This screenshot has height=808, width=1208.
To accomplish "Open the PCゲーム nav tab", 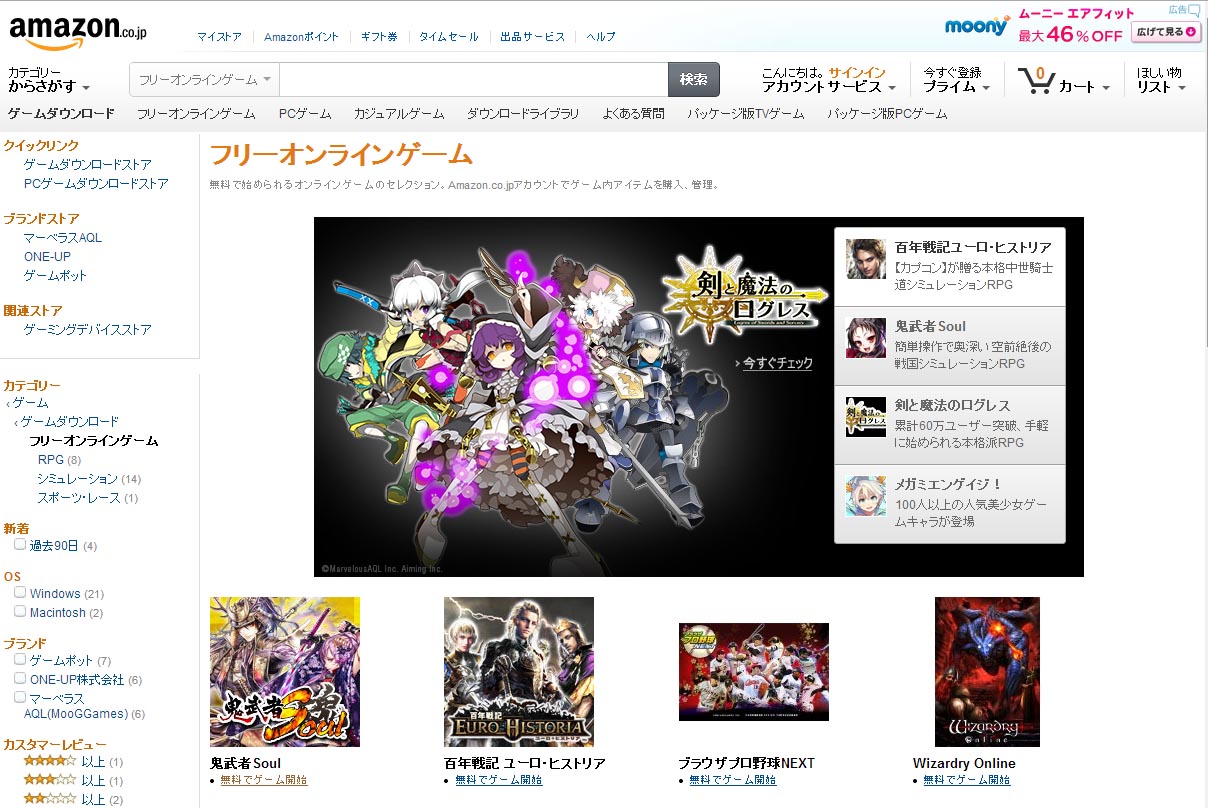I will pyautogui.click(x=305, y=114).
